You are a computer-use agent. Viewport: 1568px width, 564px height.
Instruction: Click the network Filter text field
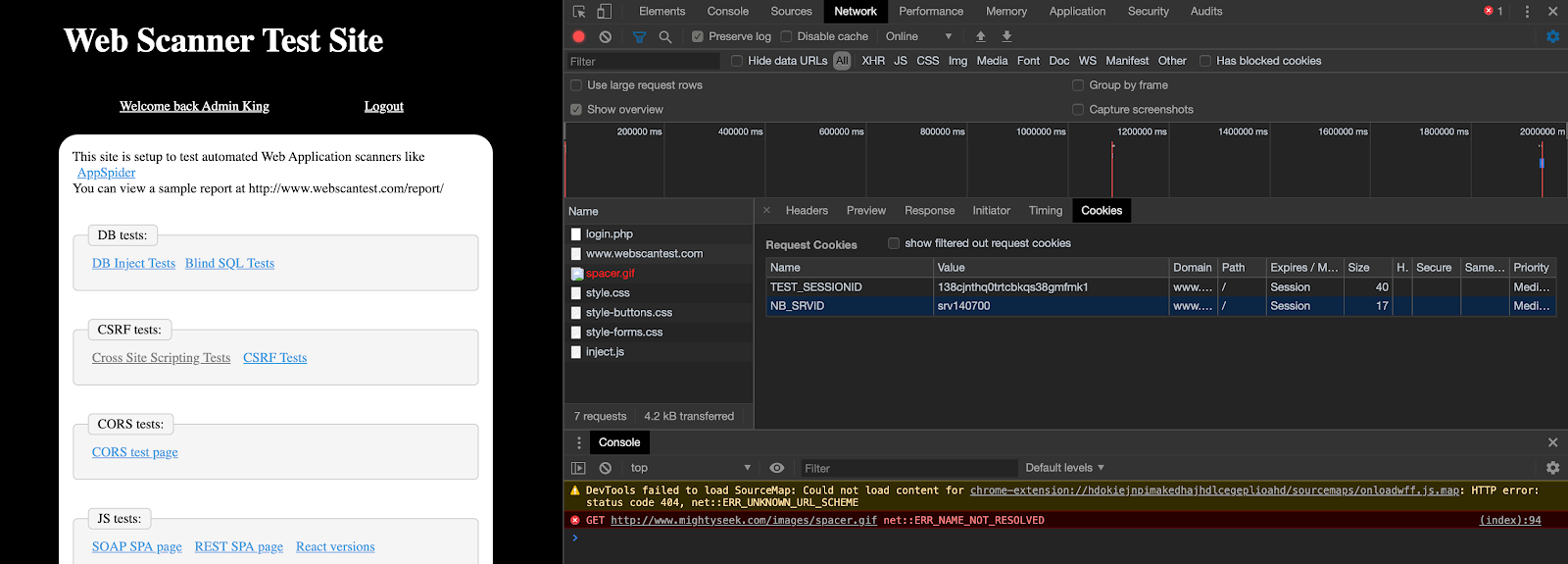pos(643,61)
